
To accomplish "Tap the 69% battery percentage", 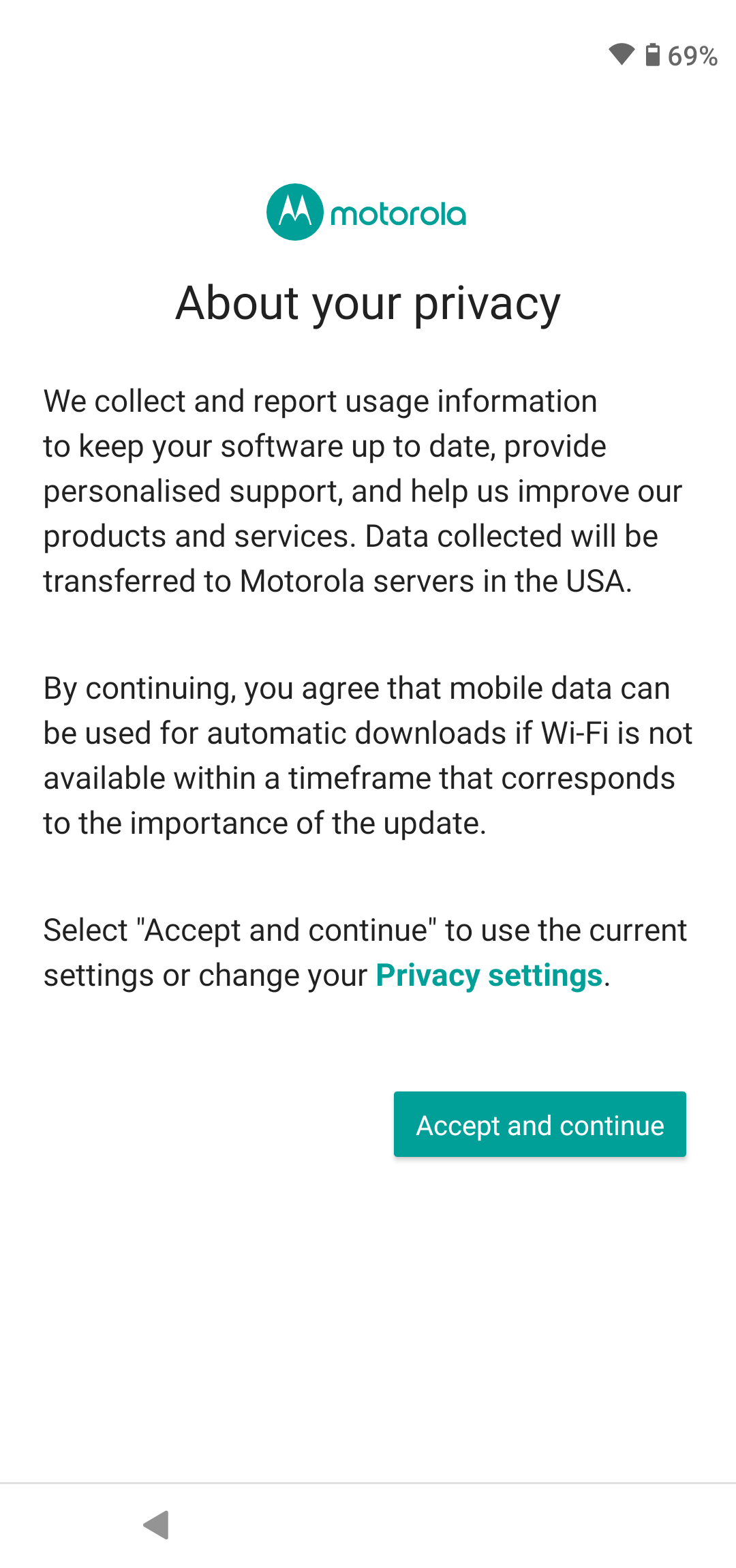I will point(692,56).
